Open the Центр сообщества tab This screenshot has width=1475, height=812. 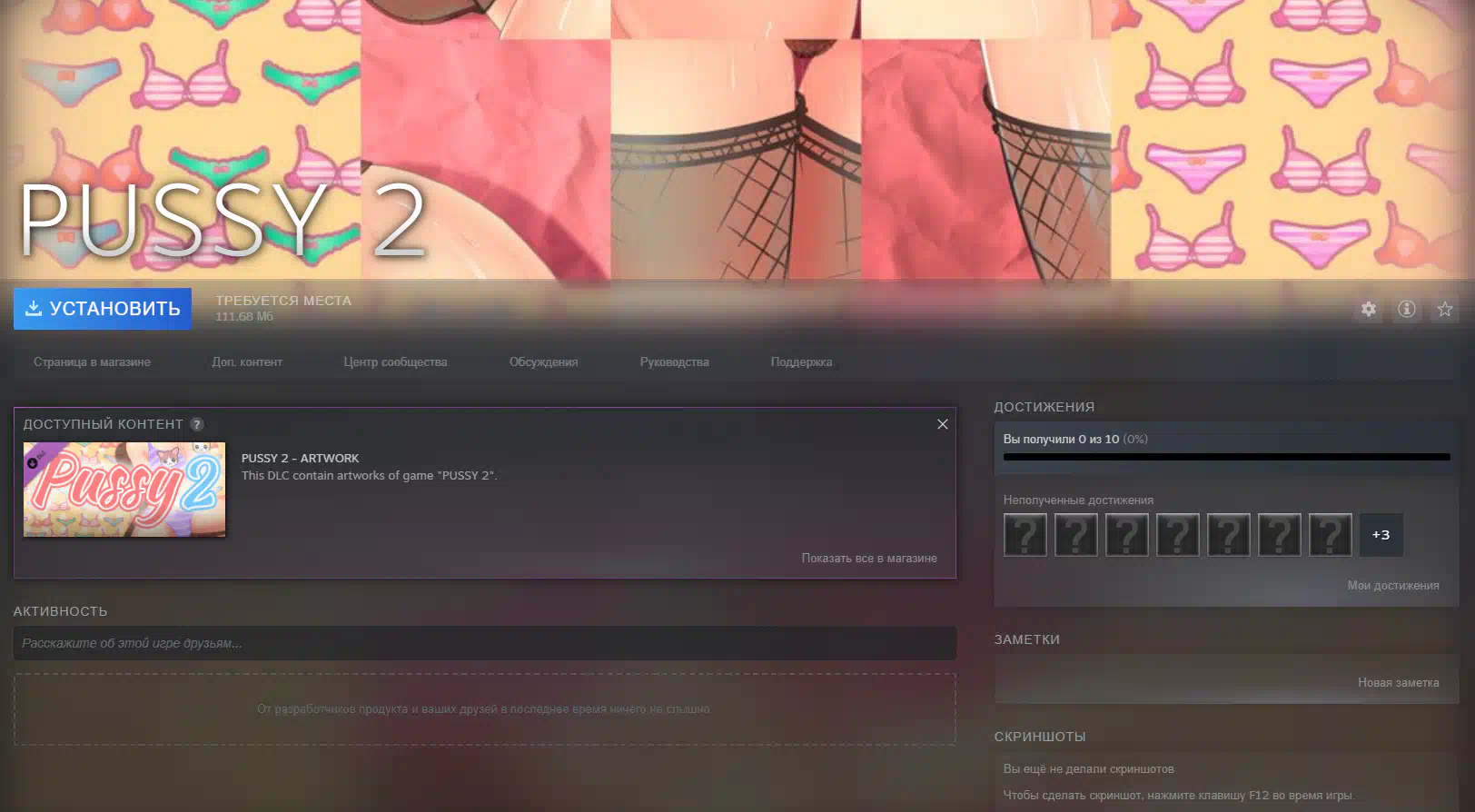(395, 361)
